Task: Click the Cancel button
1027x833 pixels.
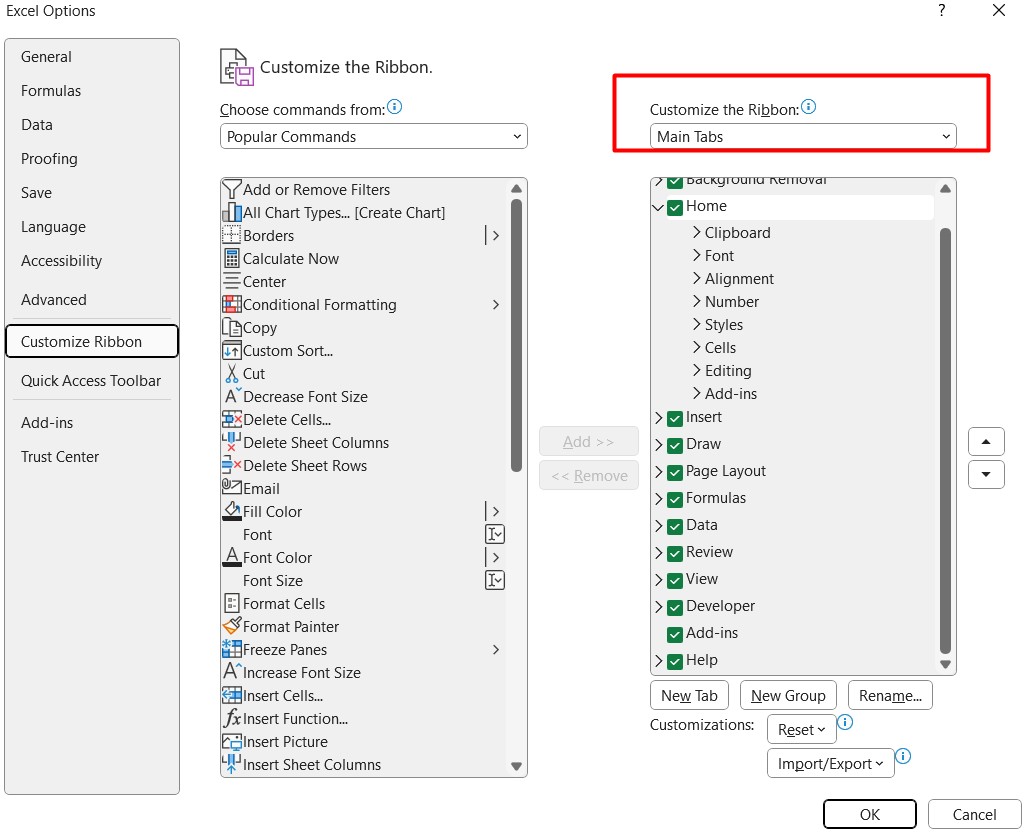Action: tap(974, 814)
